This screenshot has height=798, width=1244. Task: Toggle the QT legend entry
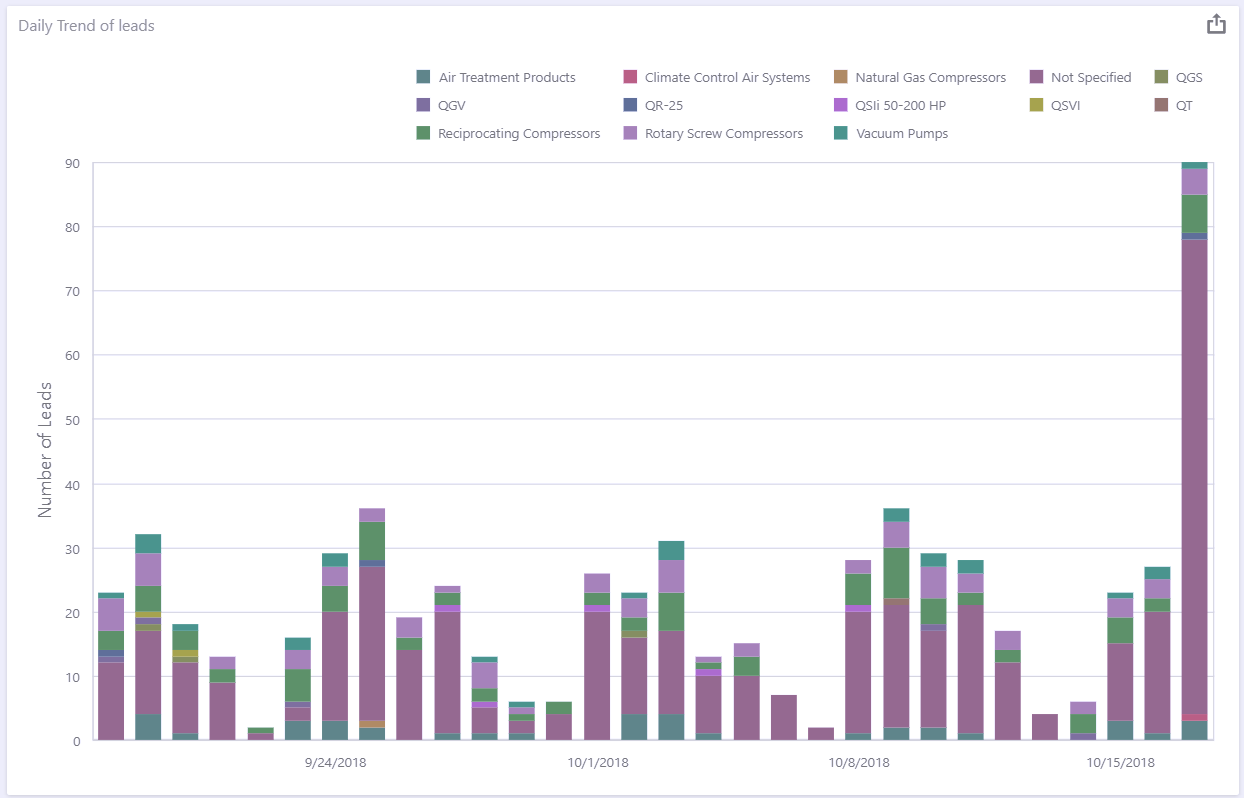pos(1174,105)
